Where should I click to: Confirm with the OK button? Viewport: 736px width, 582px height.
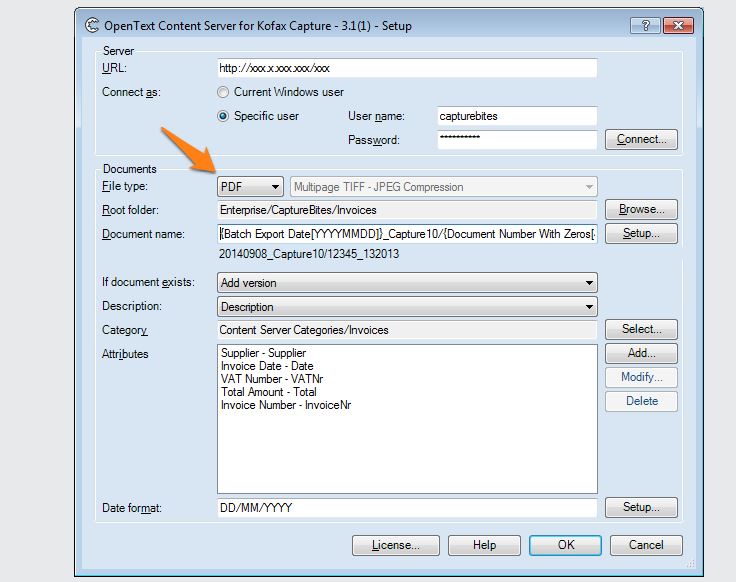click(x=566, y=545)
